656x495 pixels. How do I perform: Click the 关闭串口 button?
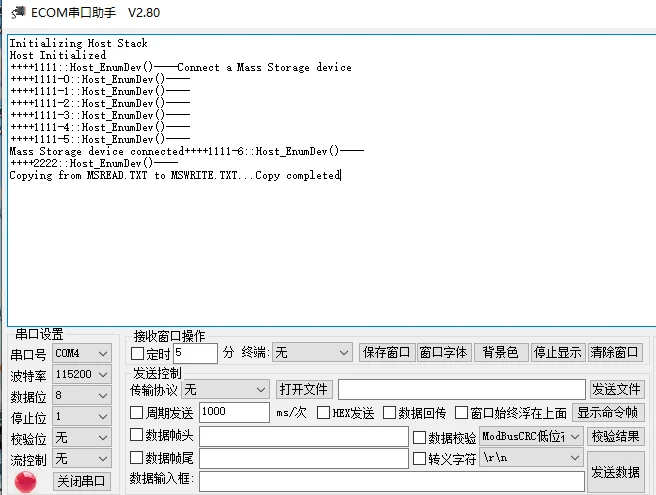click(82, 481)
